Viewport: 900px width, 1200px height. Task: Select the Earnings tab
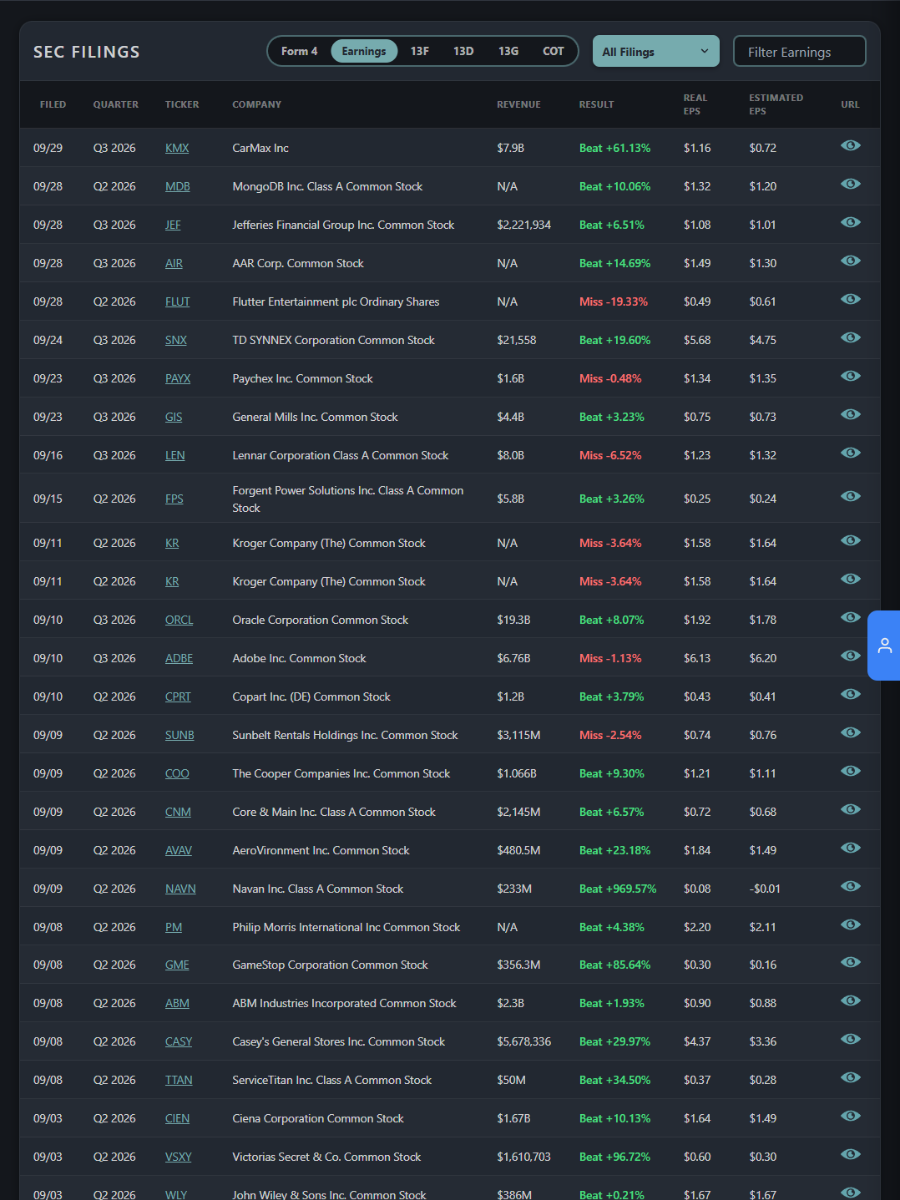[x=364, y=51]
